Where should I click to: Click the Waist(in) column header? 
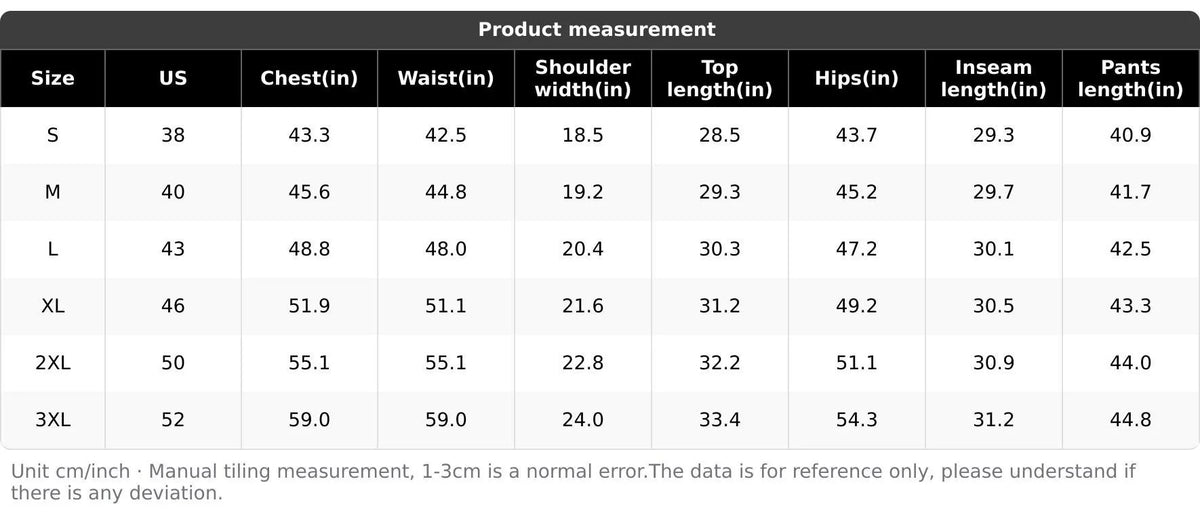coord(446,78)
